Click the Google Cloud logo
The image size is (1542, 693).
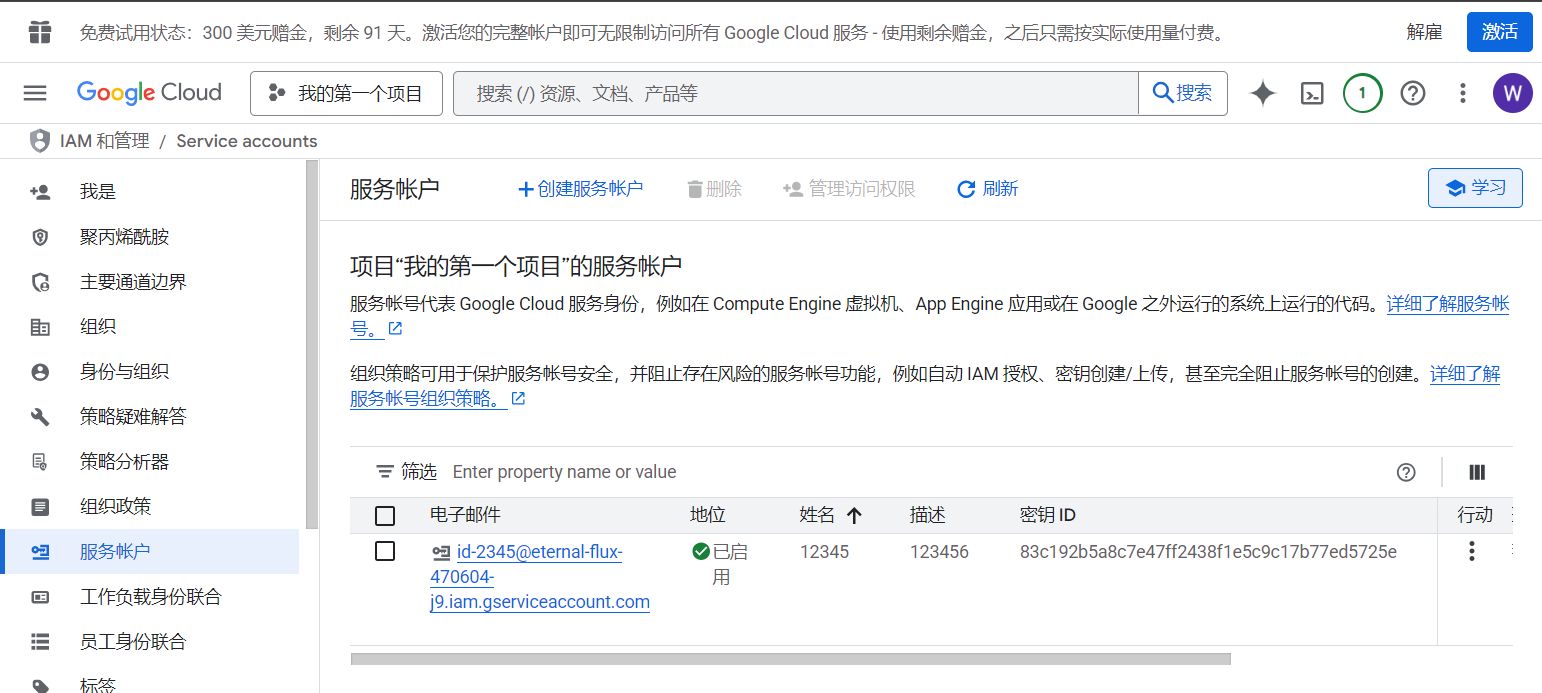[x=149, y=93]
